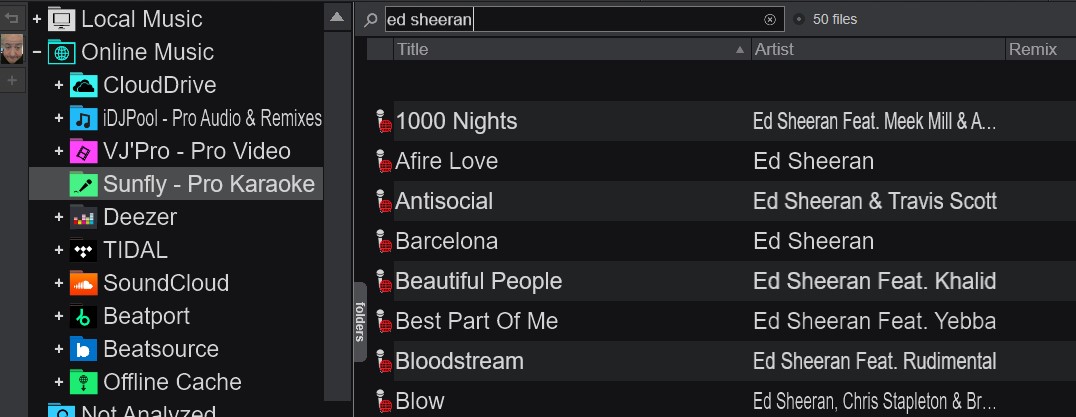Sort the list by the Artist column header
The width and height of the screenshot is (1076, 417).
coord(878,49)
